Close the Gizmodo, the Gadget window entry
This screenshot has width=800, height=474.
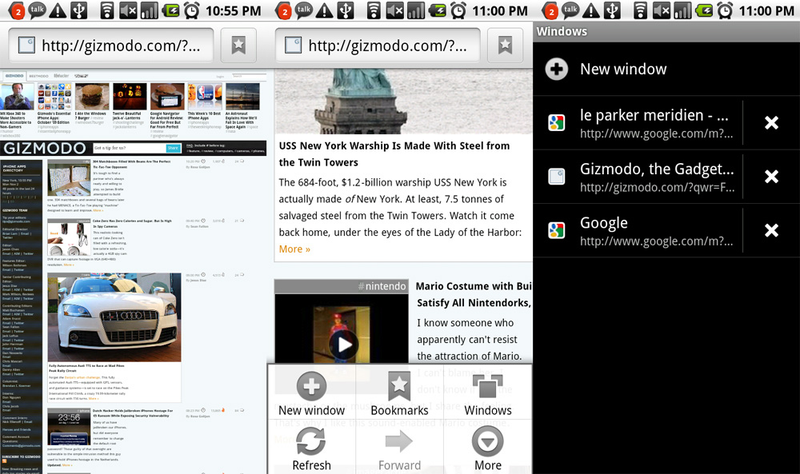tap(771, 177)
